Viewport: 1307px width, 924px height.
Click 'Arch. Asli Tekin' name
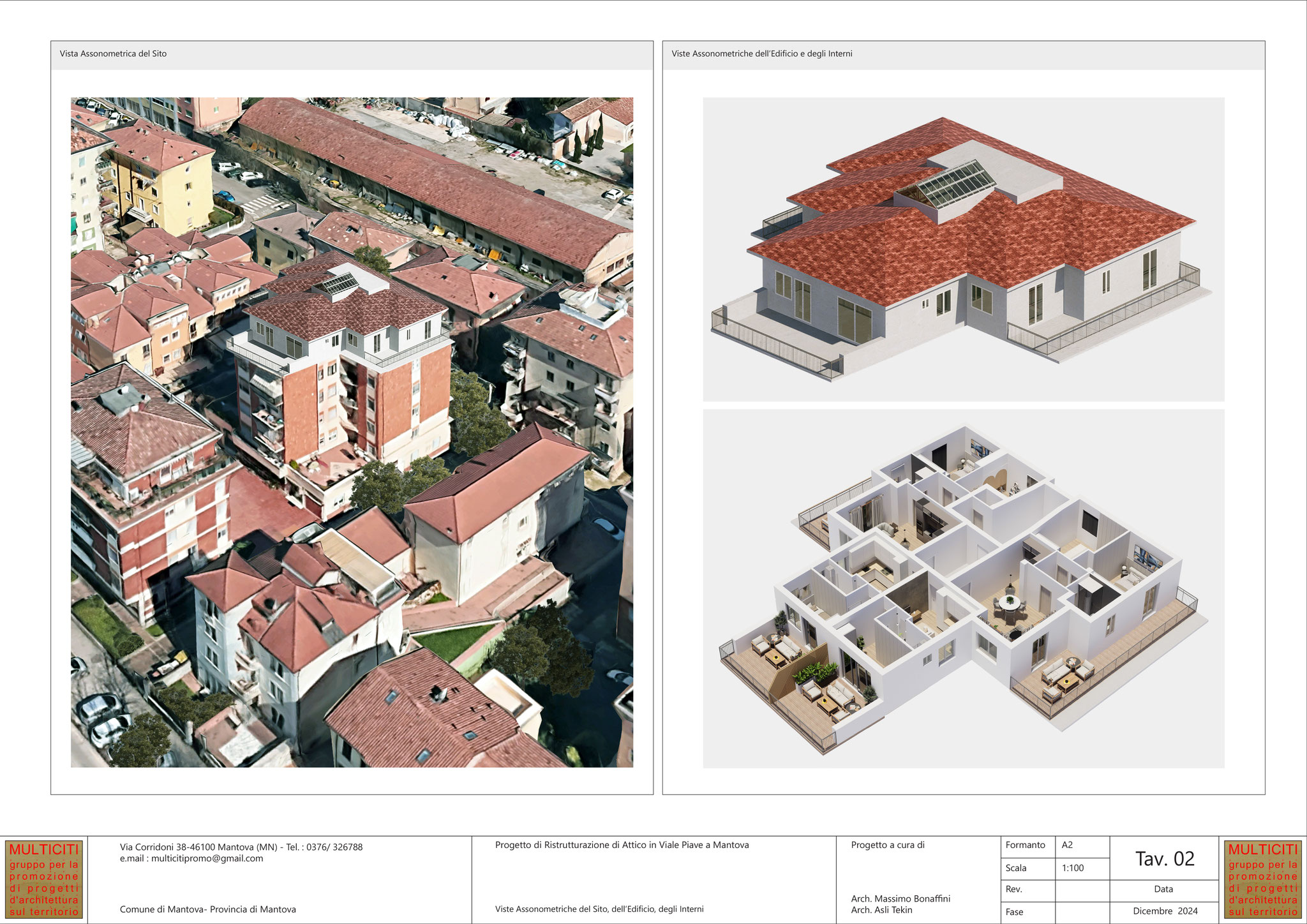pyautogui.click(x=881, y=911)
